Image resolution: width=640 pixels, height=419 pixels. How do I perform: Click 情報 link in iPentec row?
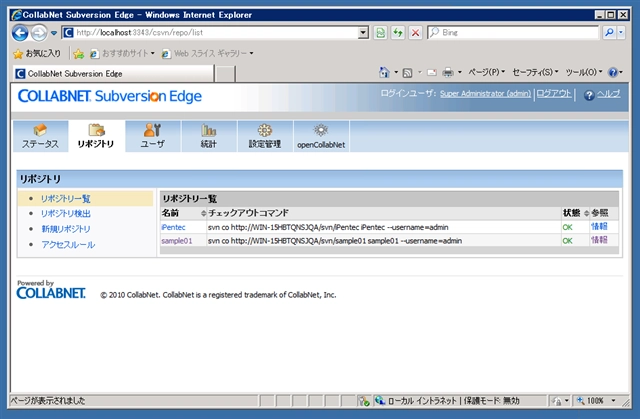[x=599, y=227]
